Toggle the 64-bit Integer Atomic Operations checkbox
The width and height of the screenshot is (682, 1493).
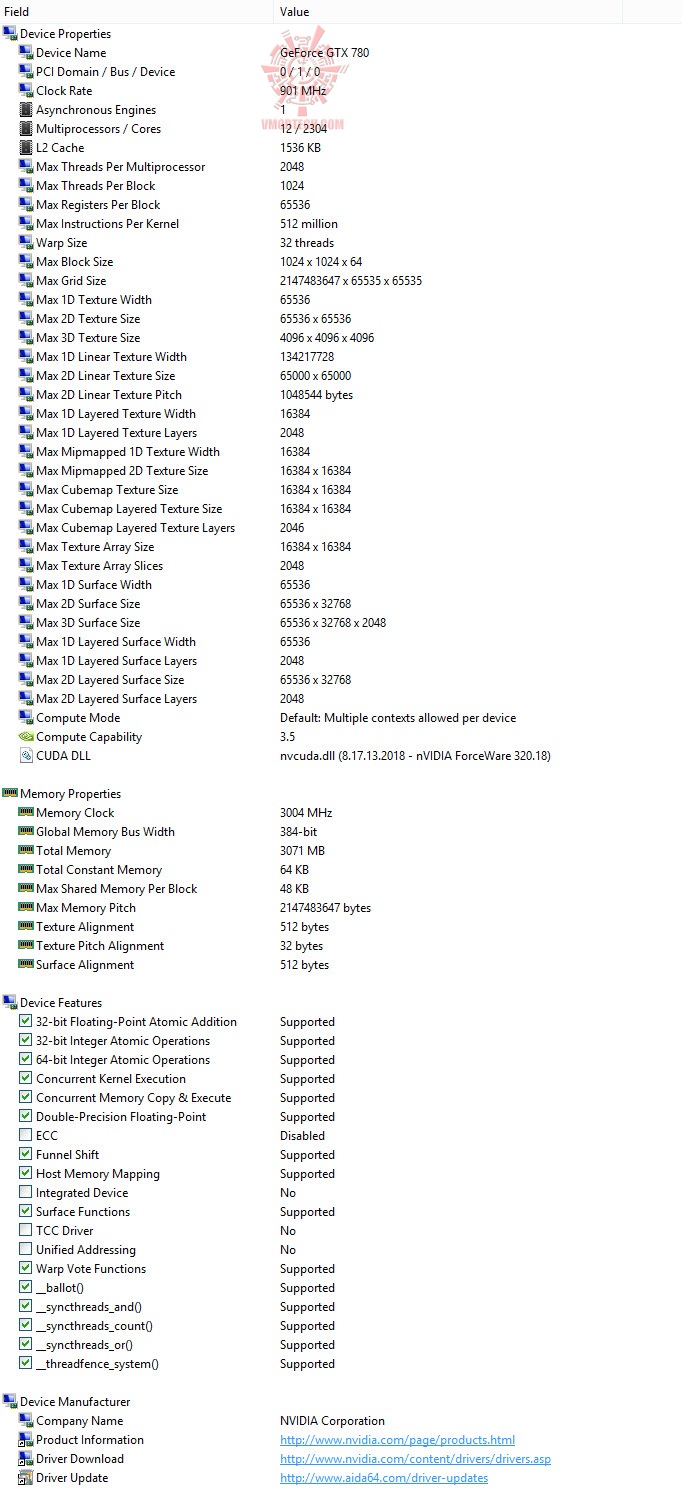point(26,1060)
